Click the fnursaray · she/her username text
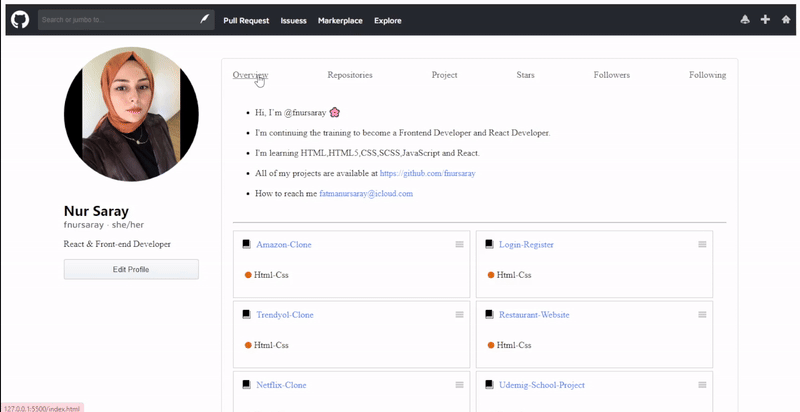Viewport: 800px width, 412px height. (x=104, y=225)
